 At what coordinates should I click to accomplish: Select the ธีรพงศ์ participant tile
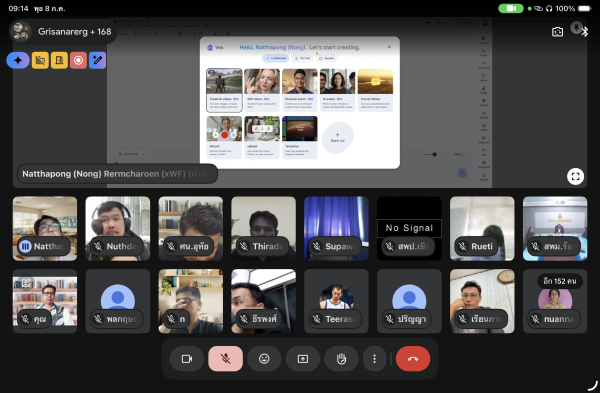point(264,301)
